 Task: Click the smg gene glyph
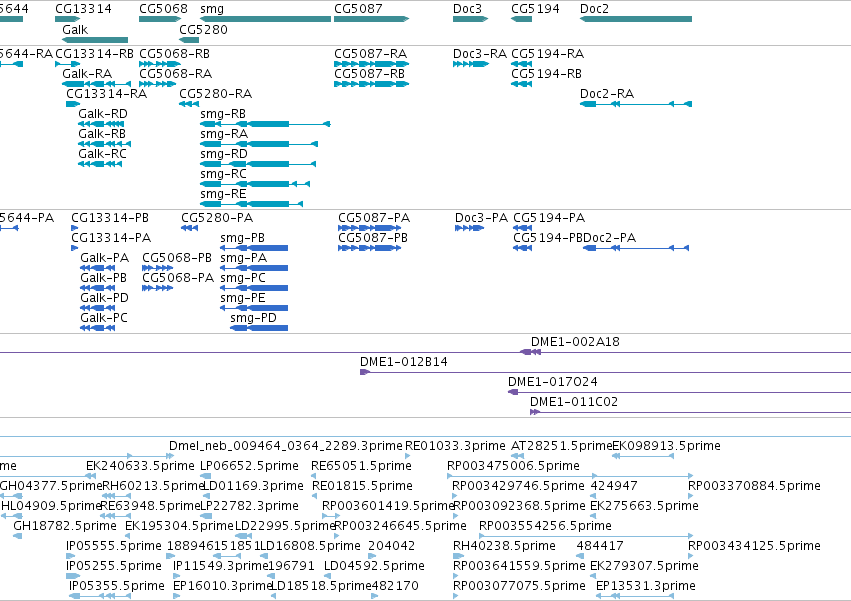265,19
